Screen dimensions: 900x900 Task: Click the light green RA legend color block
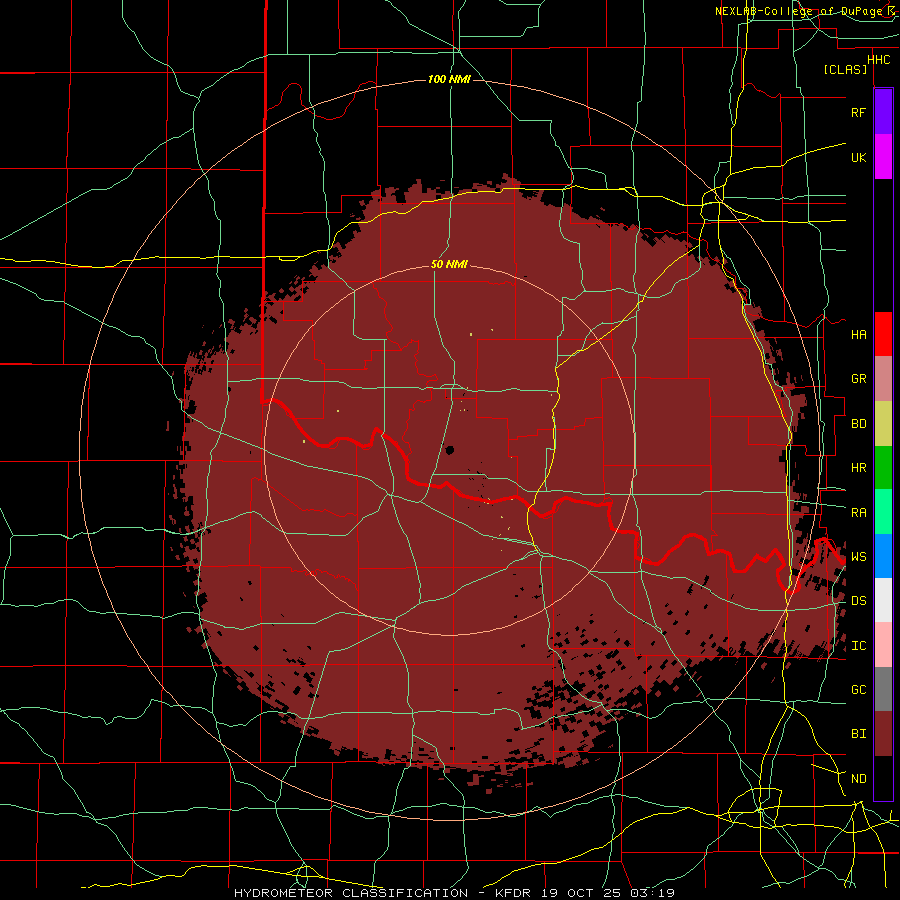pos(883,512)
